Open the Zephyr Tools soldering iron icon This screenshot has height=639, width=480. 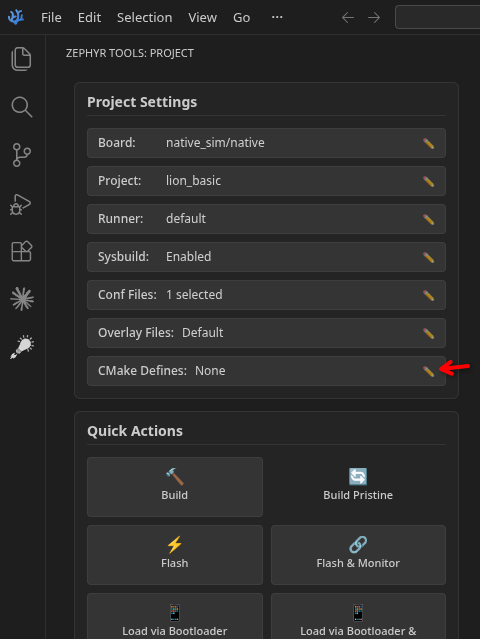point(22,347)
